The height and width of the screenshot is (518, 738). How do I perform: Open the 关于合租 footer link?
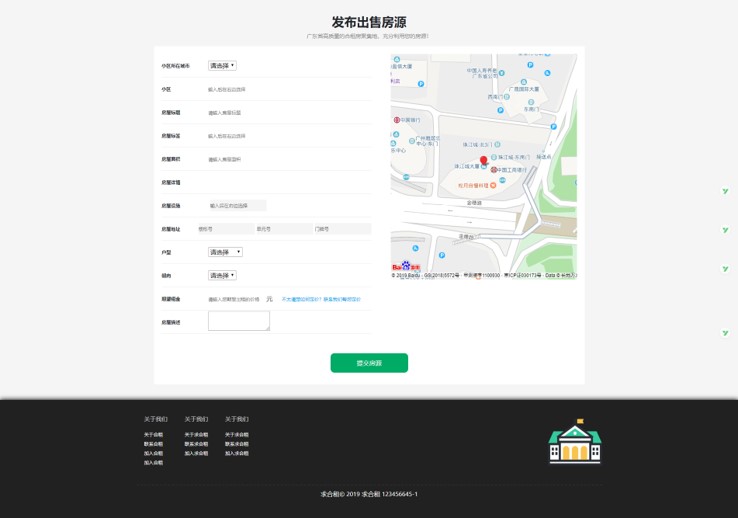153,435
